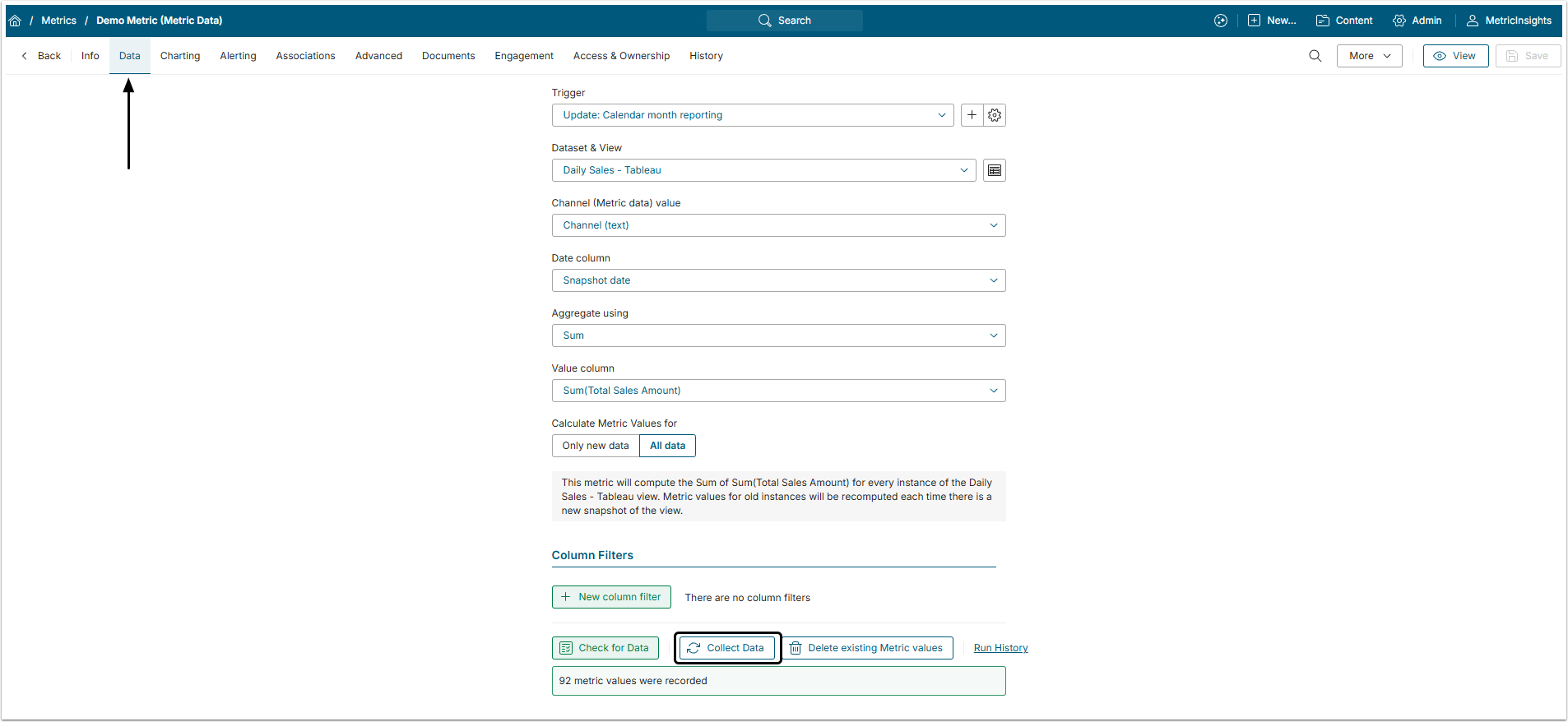Click the search magnifier beside More

[x=1315, y=56]
